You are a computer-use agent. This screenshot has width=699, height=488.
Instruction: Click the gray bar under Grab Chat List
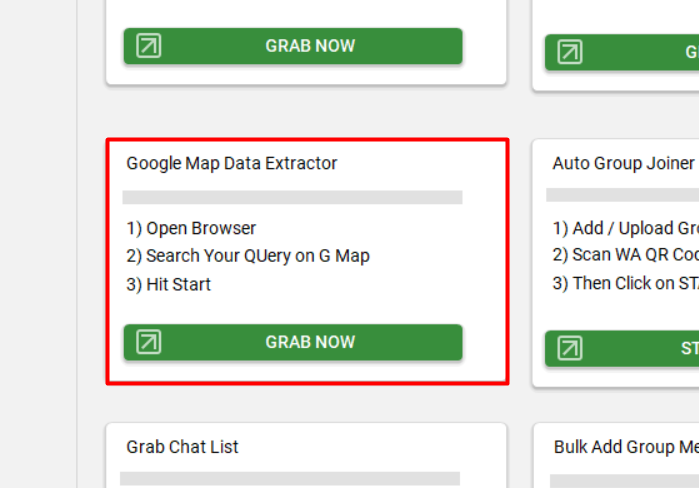click(290, 479)
